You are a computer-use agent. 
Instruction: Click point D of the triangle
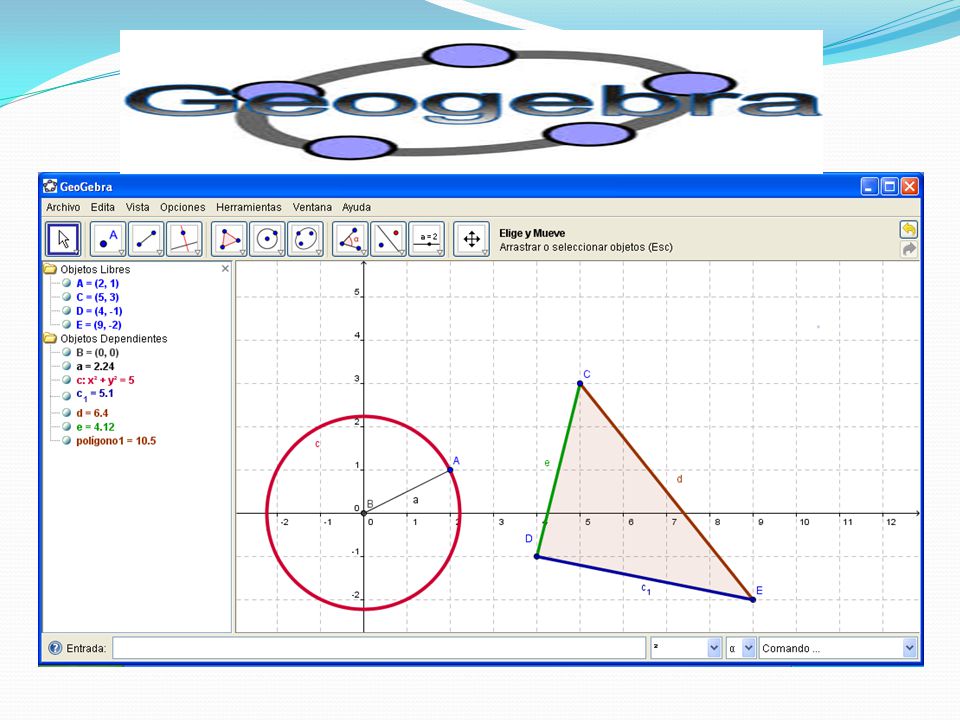[x=537, y=557]
